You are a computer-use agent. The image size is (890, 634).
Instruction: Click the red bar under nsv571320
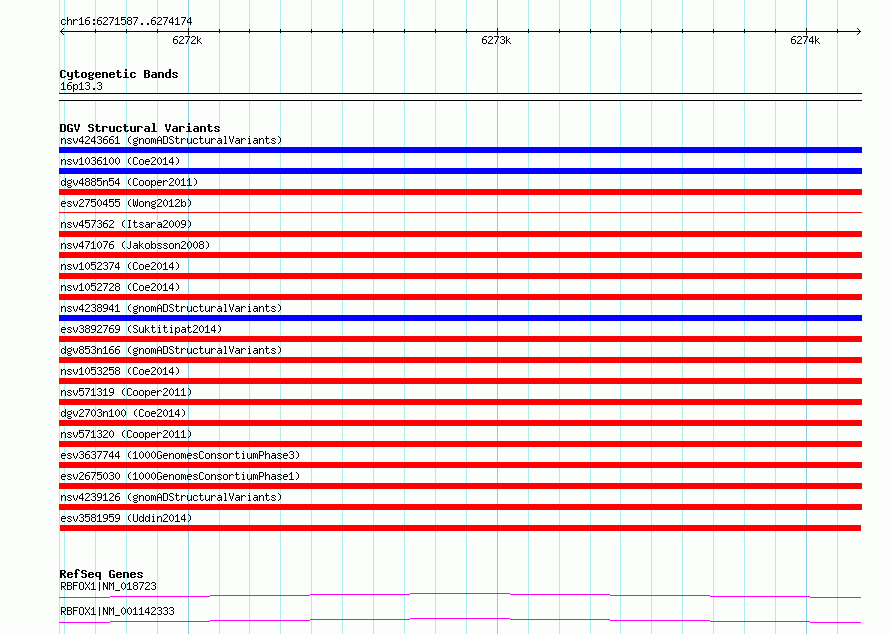click(x=460, y=444)
